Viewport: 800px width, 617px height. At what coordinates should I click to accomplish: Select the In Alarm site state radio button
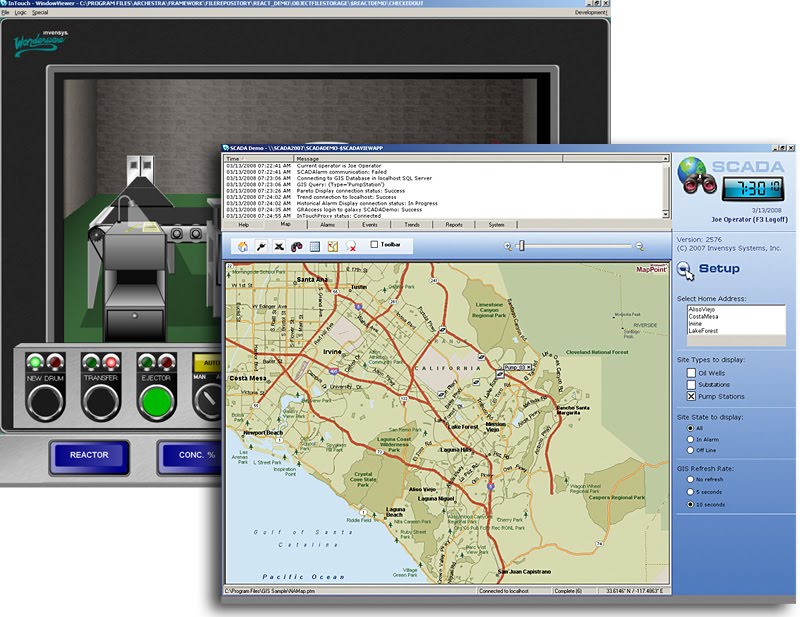[690, 439]
